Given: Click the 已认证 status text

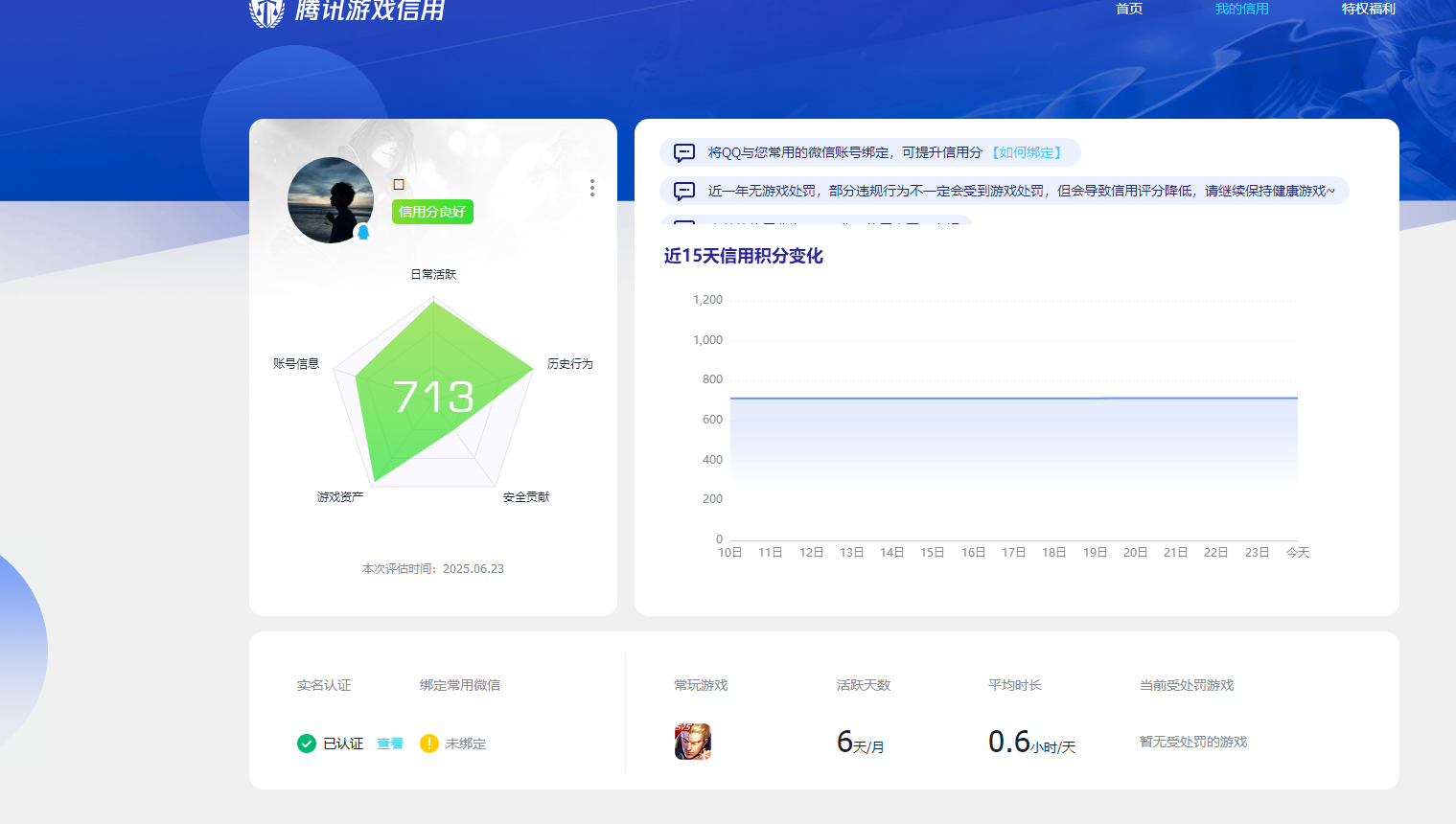Looking at the screenshot, I should [343, 744].
